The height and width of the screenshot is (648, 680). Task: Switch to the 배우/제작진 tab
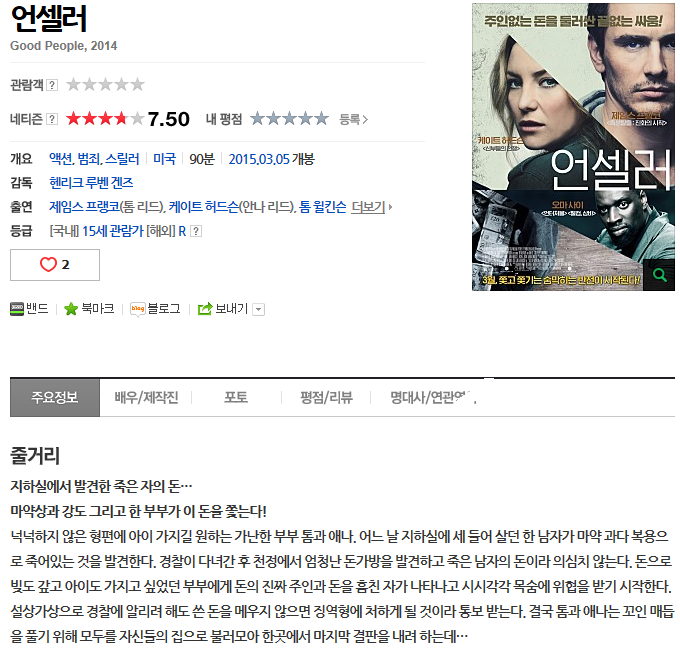click(x=146, y=397)
